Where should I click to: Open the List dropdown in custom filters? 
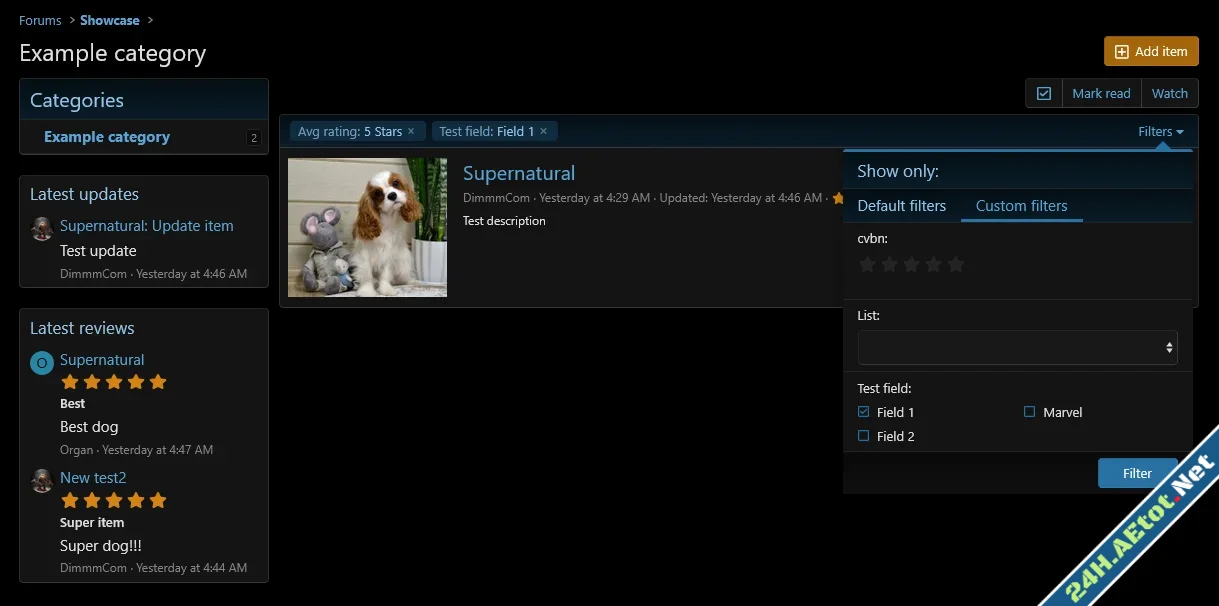[1016, 347]
